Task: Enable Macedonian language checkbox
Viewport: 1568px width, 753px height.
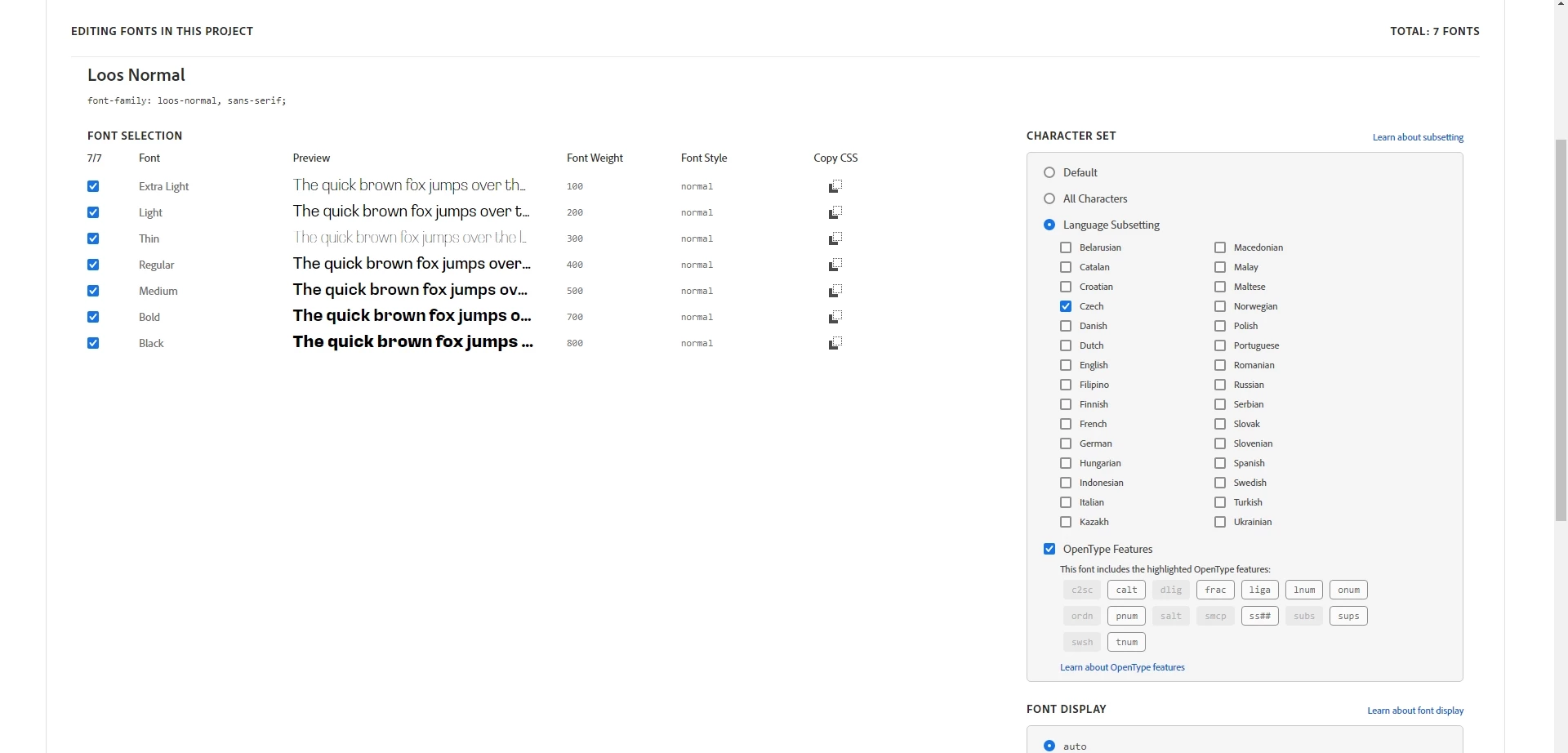Action: (x=1220, y=247)
